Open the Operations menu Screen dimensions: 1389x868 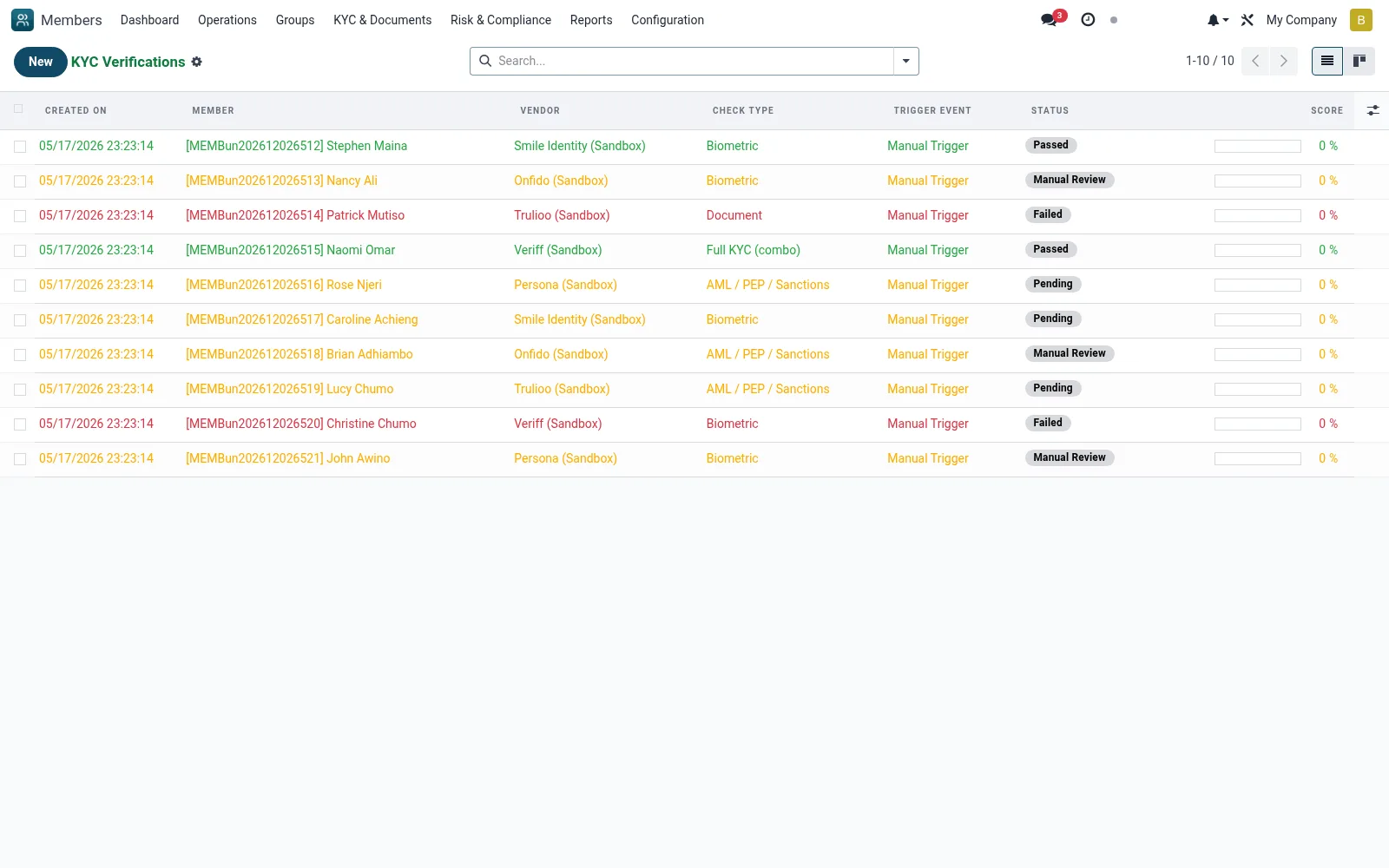tap(227, 20)
